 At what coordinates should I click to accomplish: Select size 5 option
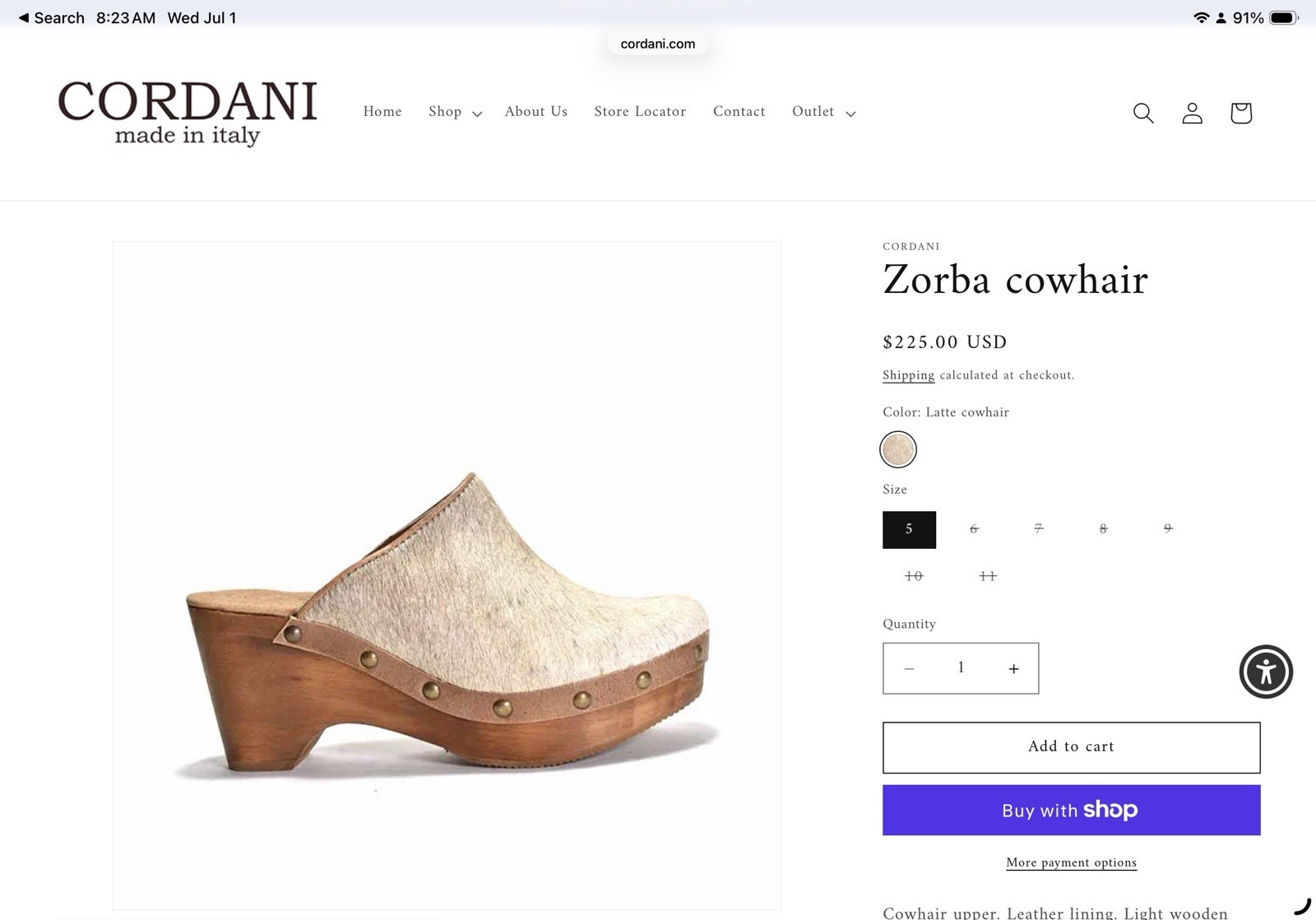pyautogui.click(x=909, y=529)
